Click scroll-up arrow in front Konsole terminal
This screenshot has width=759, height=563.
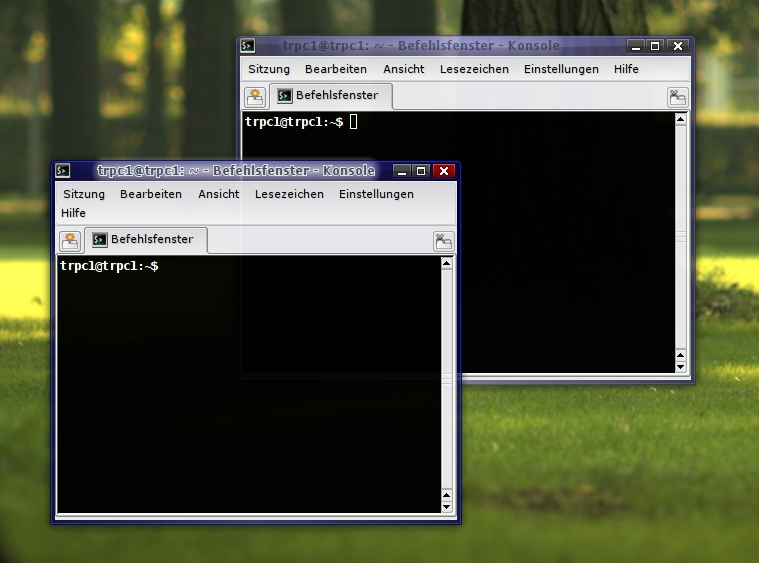click(x=447, y=263)
